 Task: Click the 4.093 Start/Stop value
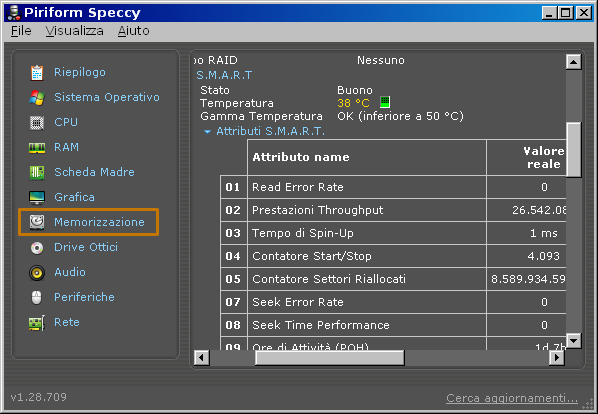(543, 256)
